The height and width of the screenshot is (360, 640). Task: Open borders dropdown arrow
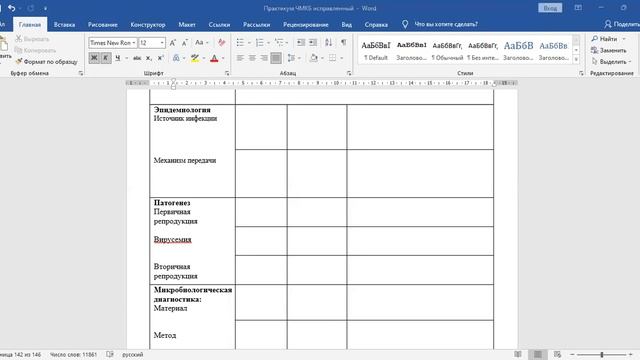(x=342, y=58)
